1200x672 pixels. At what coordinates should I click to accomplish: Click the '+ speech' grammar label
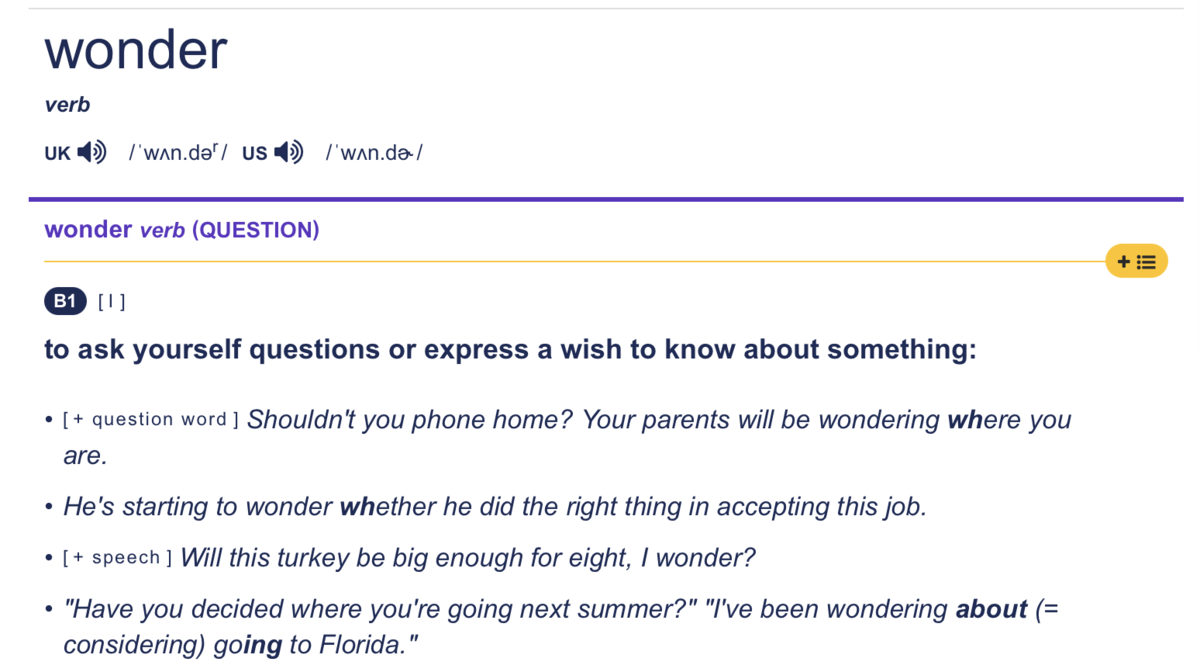(x=118, y=558)
